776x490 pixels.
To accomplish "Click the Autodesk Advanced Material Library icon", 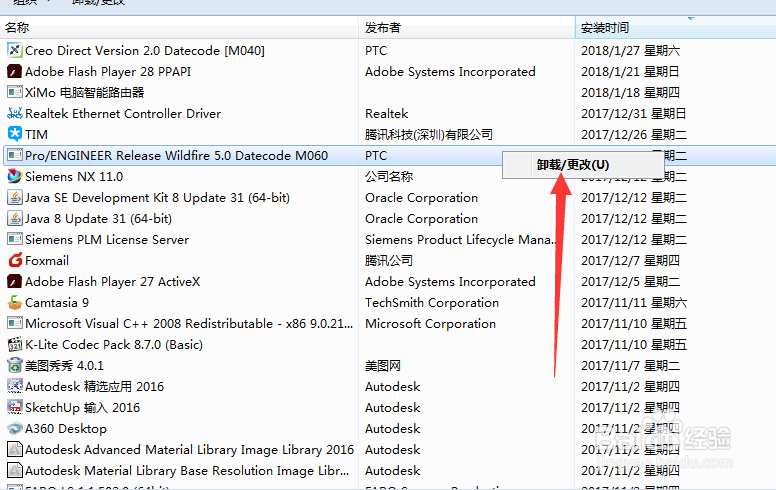I will (x=15, y=449).
